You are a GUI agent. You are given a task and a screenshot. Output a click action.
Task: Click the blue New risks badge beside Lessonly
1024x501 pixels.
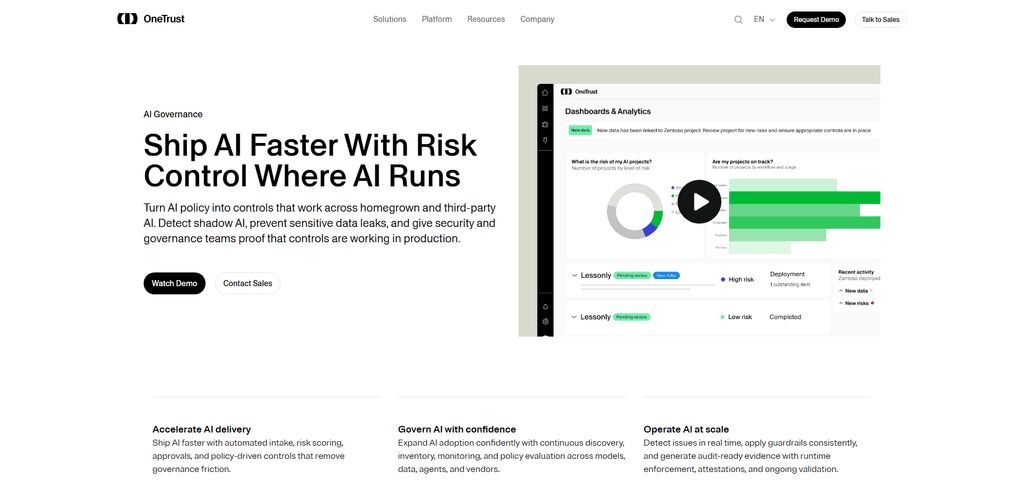(667, 276)
